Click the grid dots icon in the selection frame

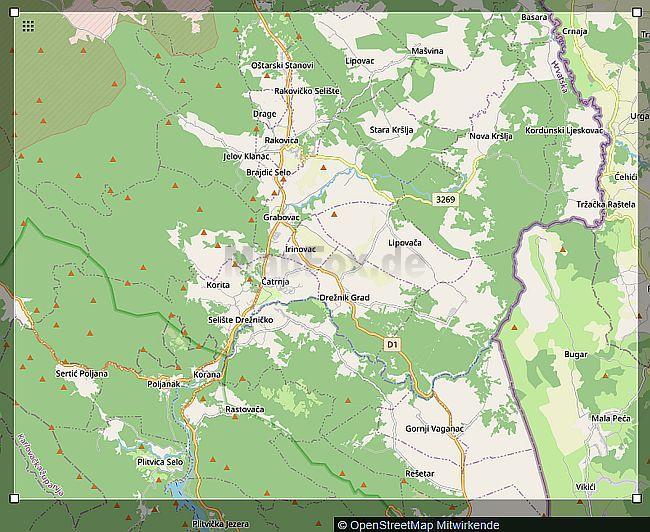click(28, 26)
